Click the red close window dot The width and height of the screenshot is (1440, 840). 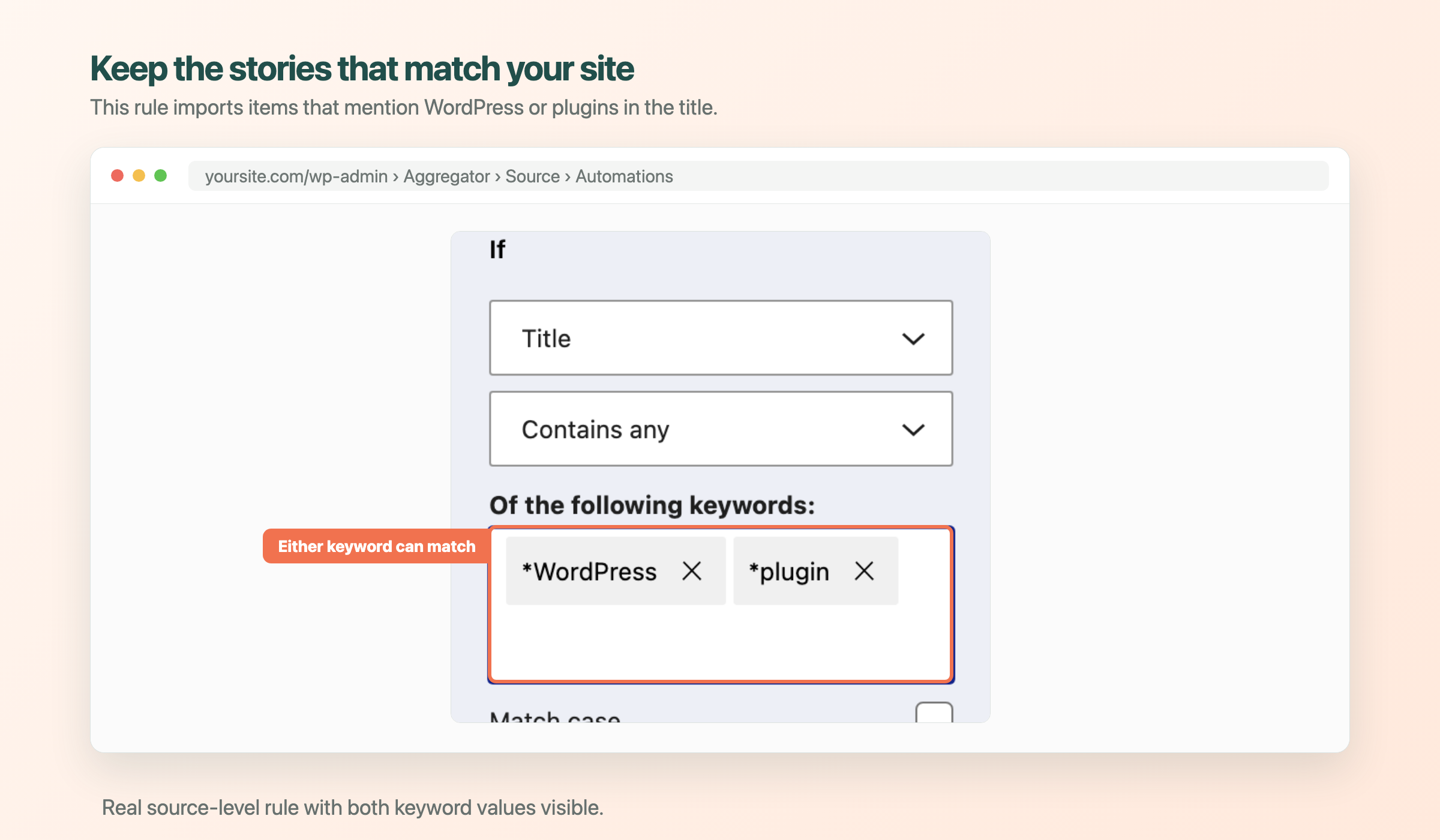(118, 176)
